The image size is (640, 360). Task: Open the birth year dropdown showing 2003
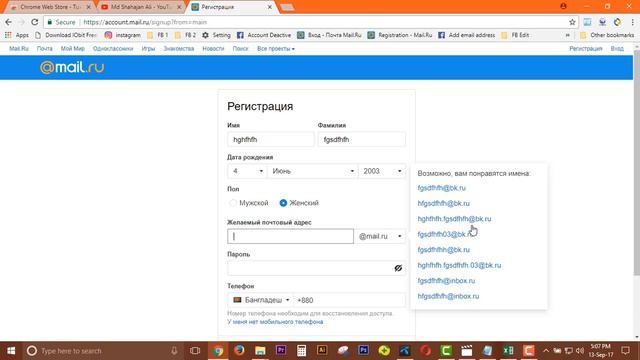382,171
